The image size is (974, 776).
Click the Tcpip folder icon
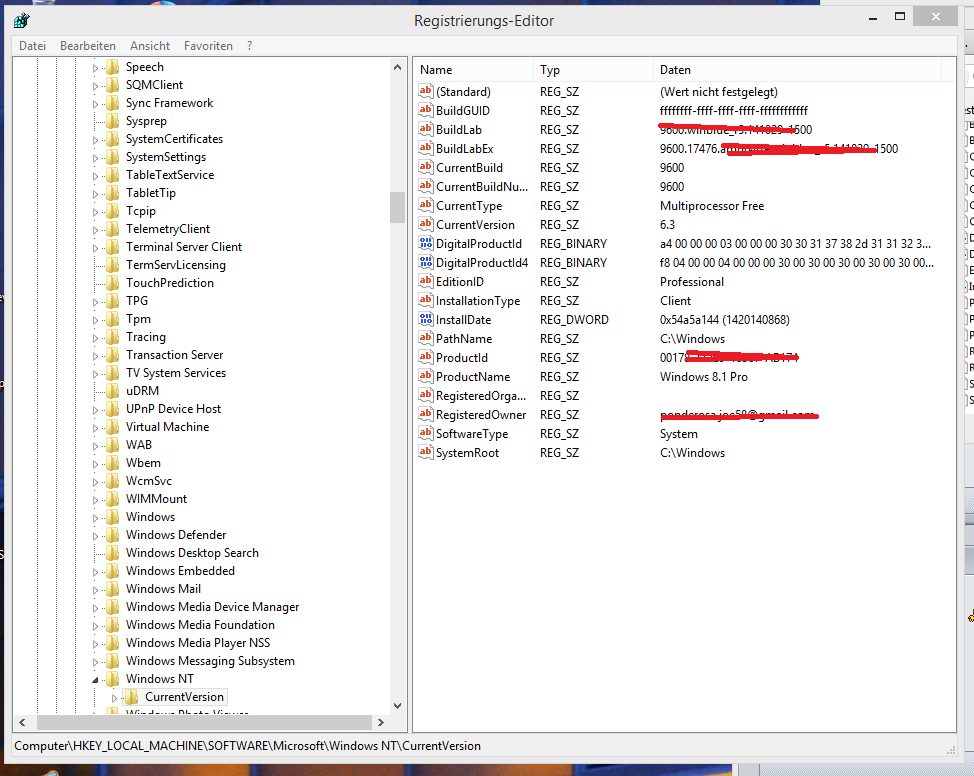coord(112,211)
